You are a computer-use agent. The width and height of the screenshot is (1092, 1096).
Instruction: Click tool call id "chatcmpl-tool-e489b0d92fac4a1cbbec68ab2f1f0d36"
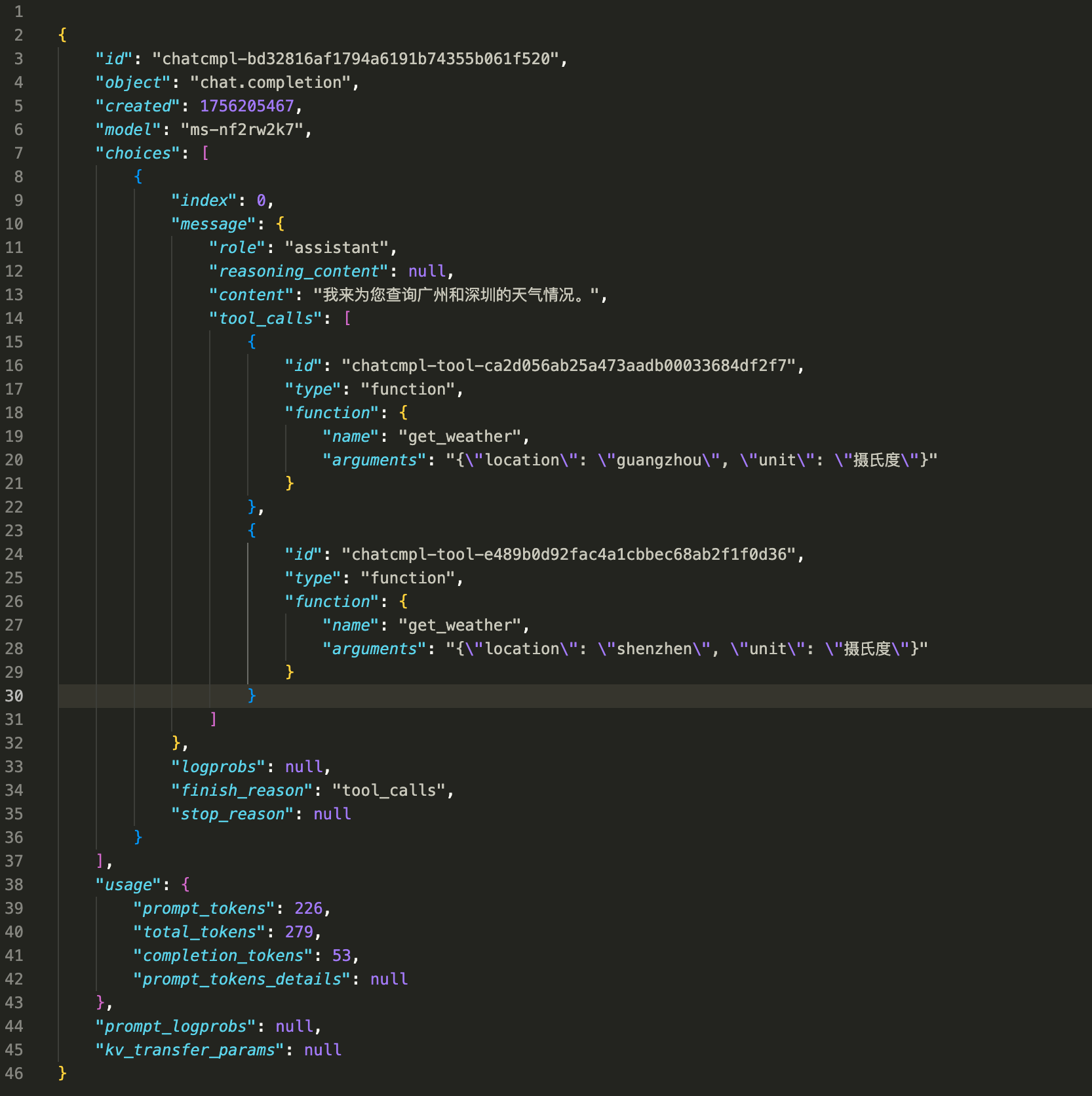coord(569,555)
